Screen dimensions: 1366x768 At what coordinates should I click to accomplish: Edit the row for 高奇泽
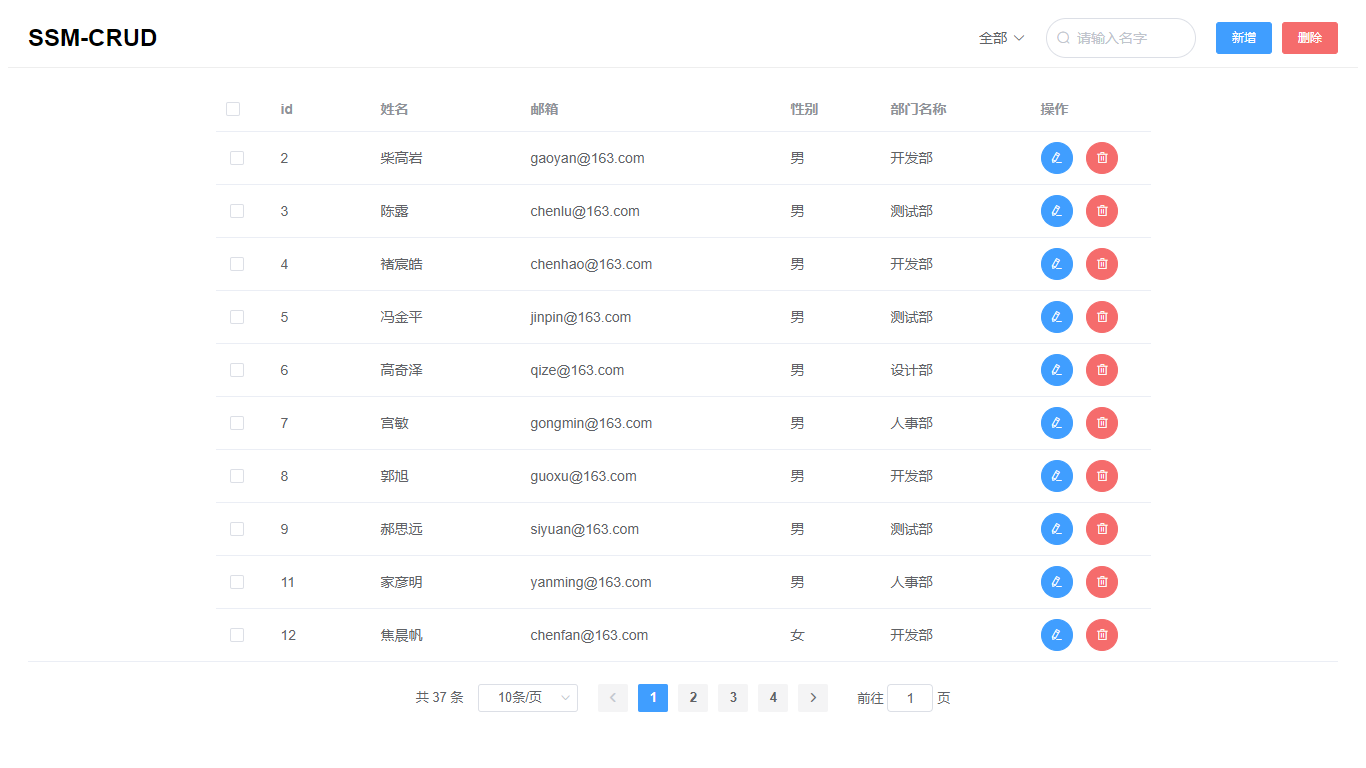(x=1057, y=370)
